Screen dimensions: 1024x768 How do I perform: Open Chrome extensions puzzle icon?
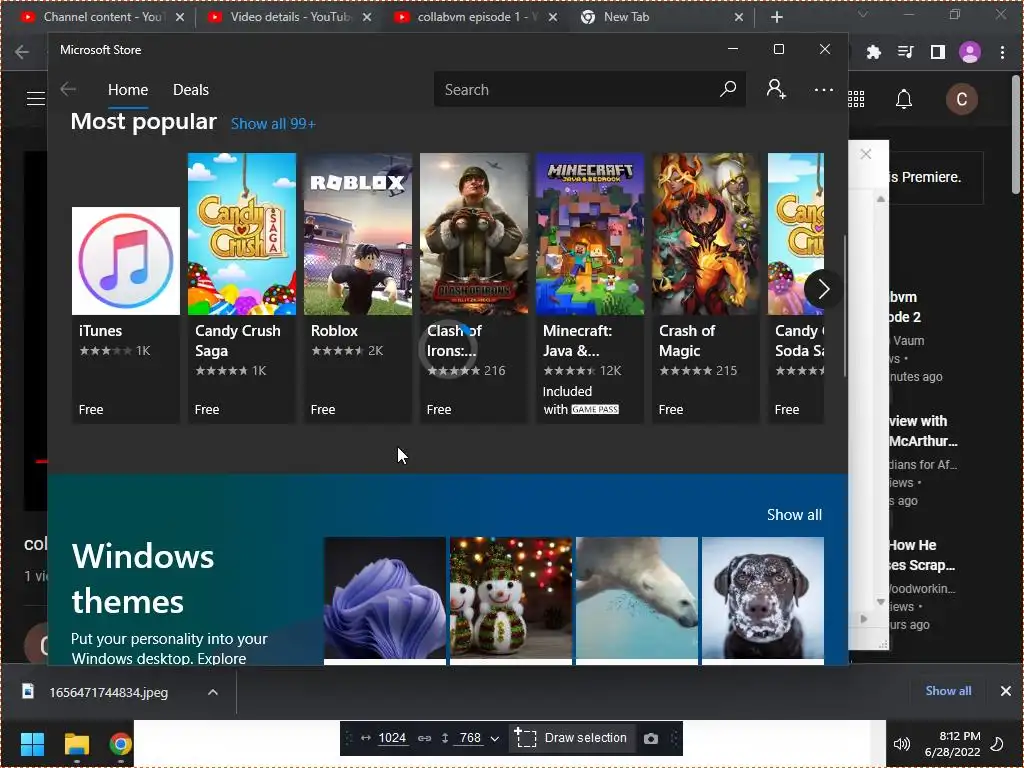873,52
